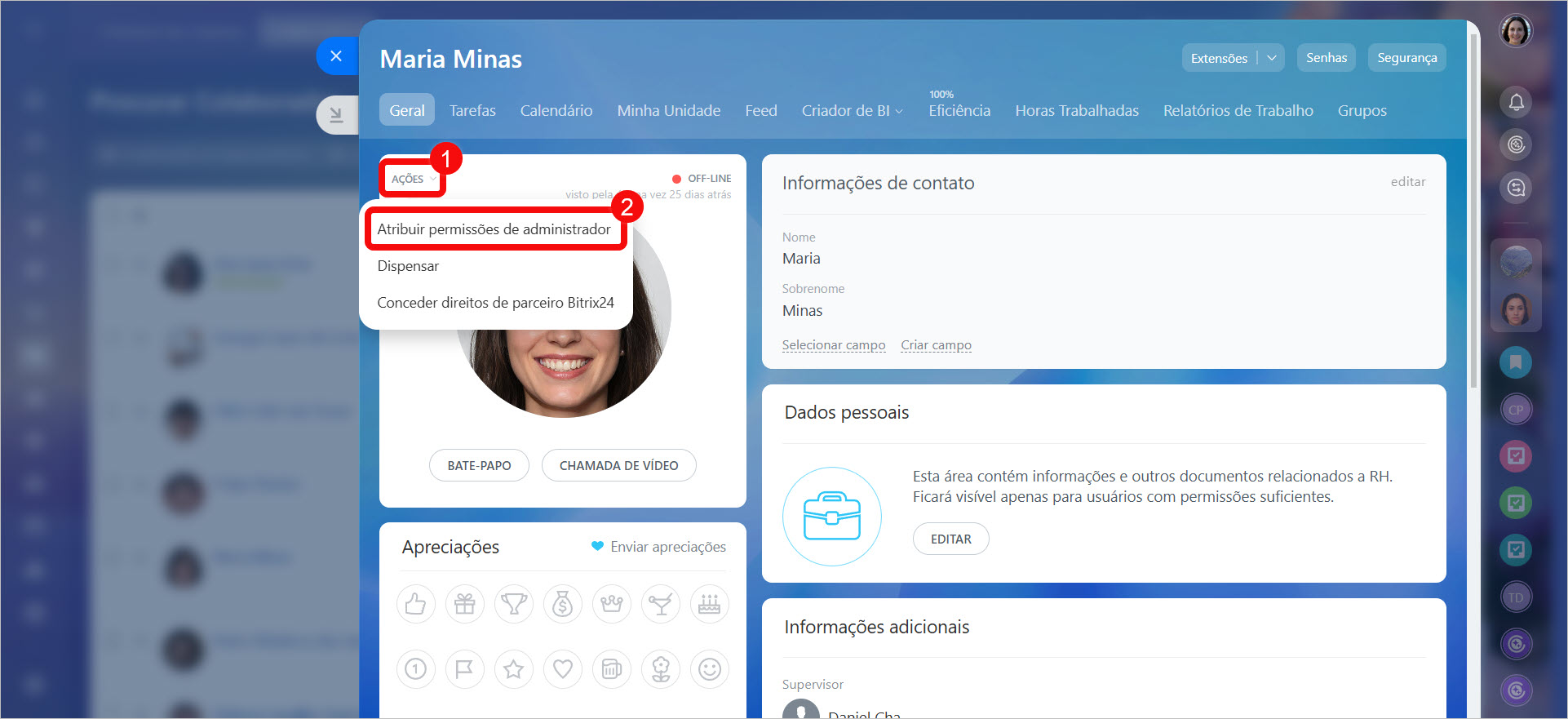Switch to the Geral tab
The height and width of the screenshot is (719, 1568).
pos(406,110)
